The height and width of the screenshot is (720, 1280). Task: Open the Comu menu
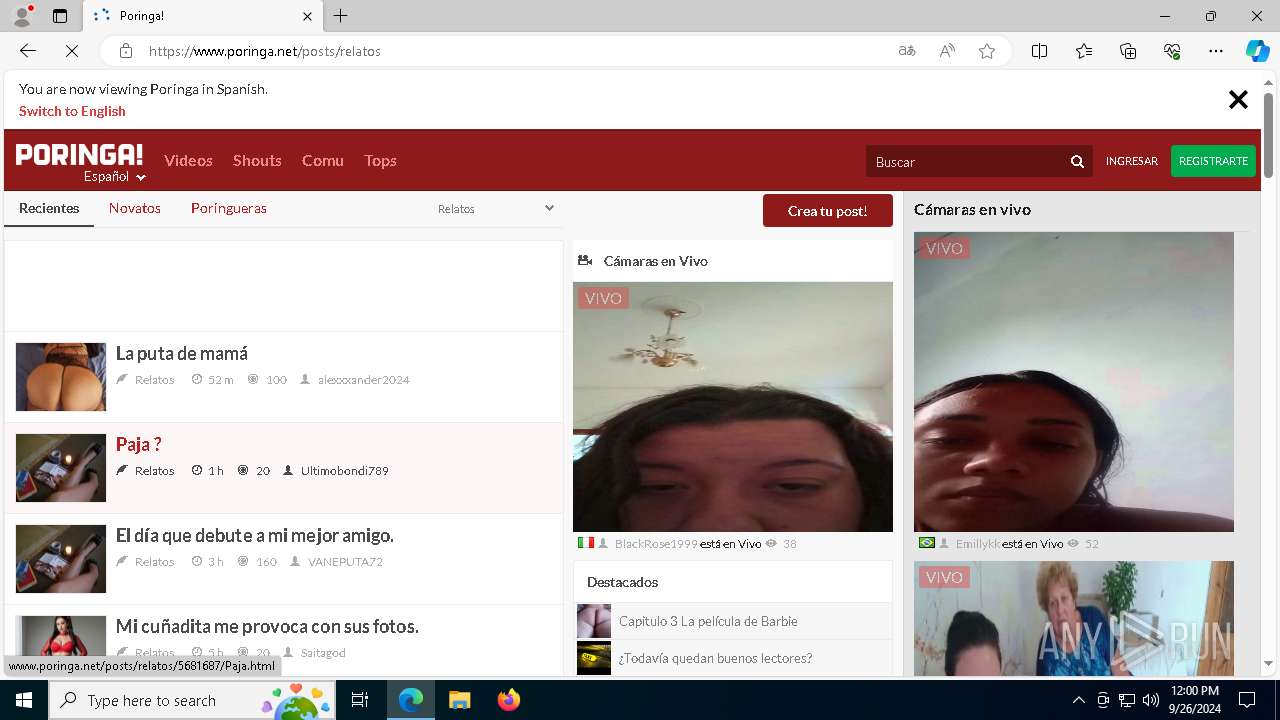point(323,160)
